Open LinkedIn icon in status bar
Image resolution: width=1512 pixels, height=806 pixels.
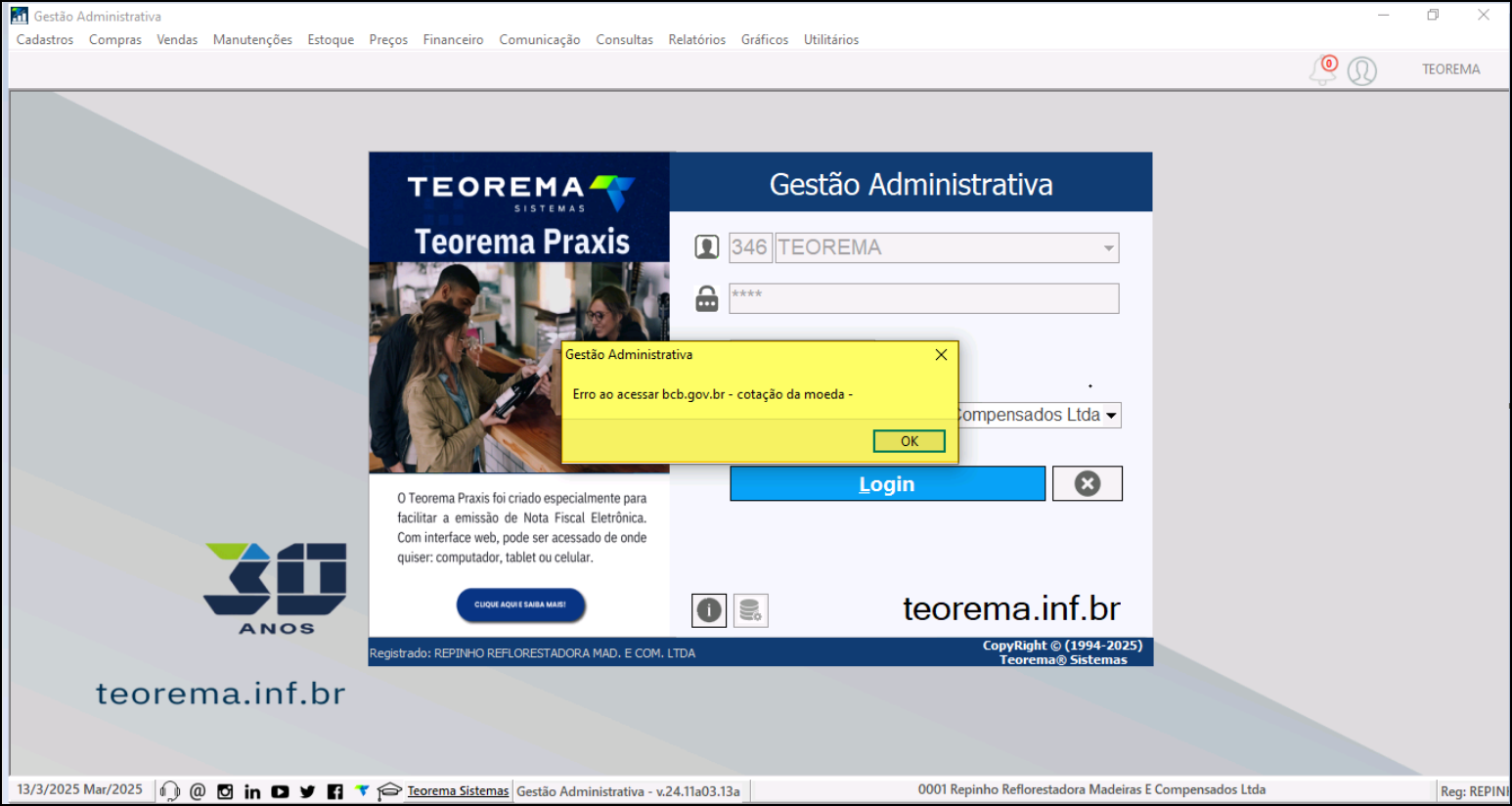point(252,791)
